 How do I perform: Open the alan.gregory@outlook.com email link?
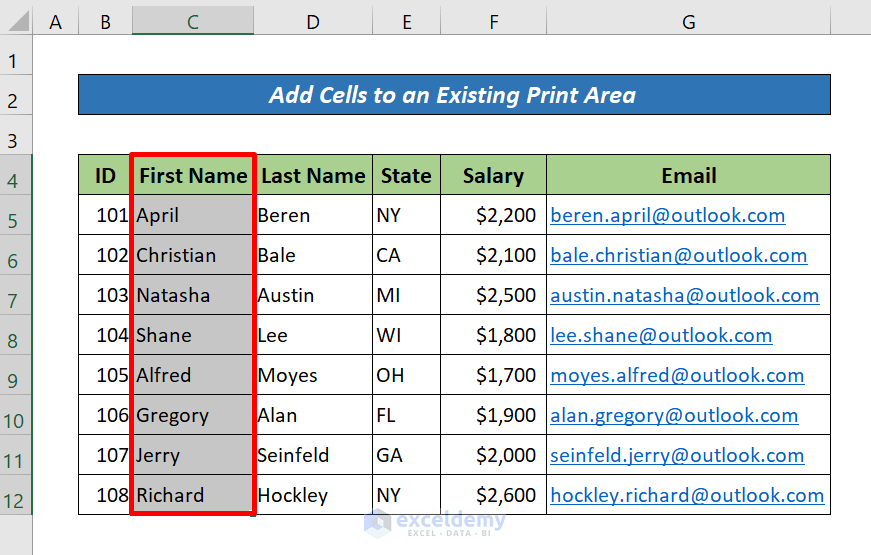tap(674, 415)
